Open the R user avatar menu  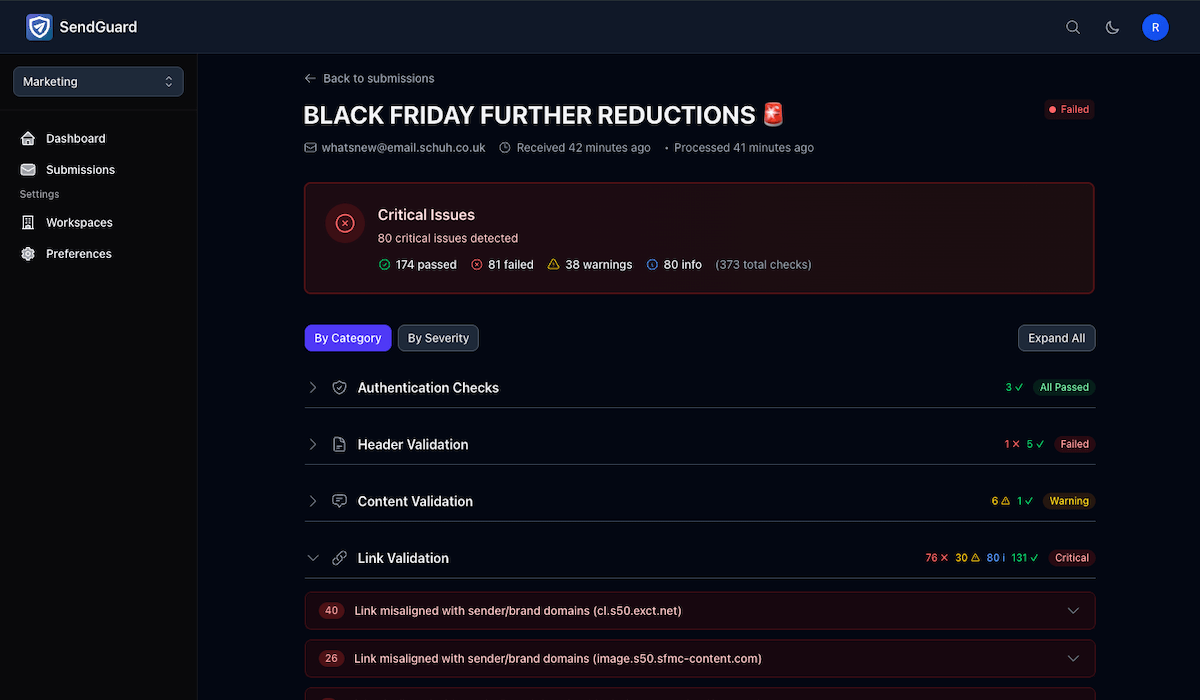pyautogui.click(x=1155, y=27)
